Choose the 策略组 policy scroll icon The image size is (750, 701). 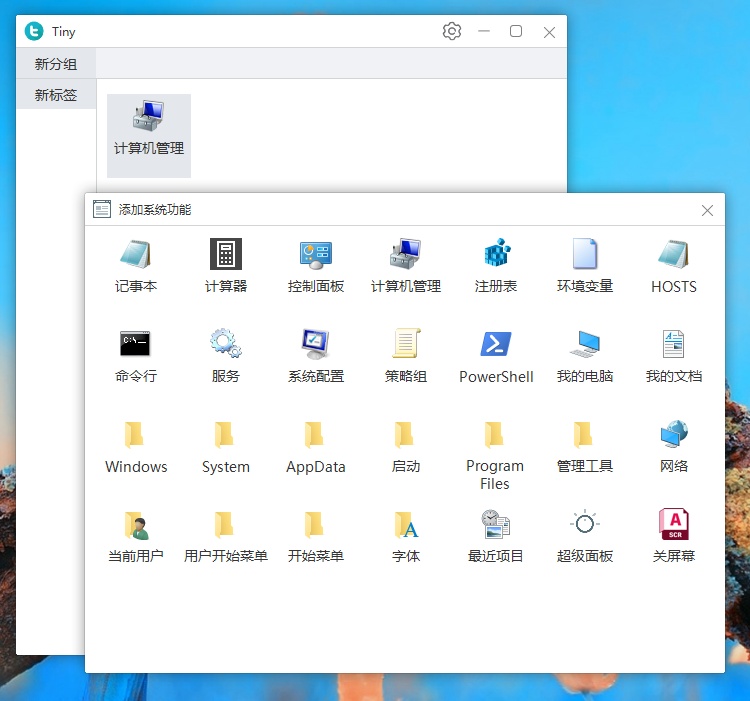tap(405, 345)
